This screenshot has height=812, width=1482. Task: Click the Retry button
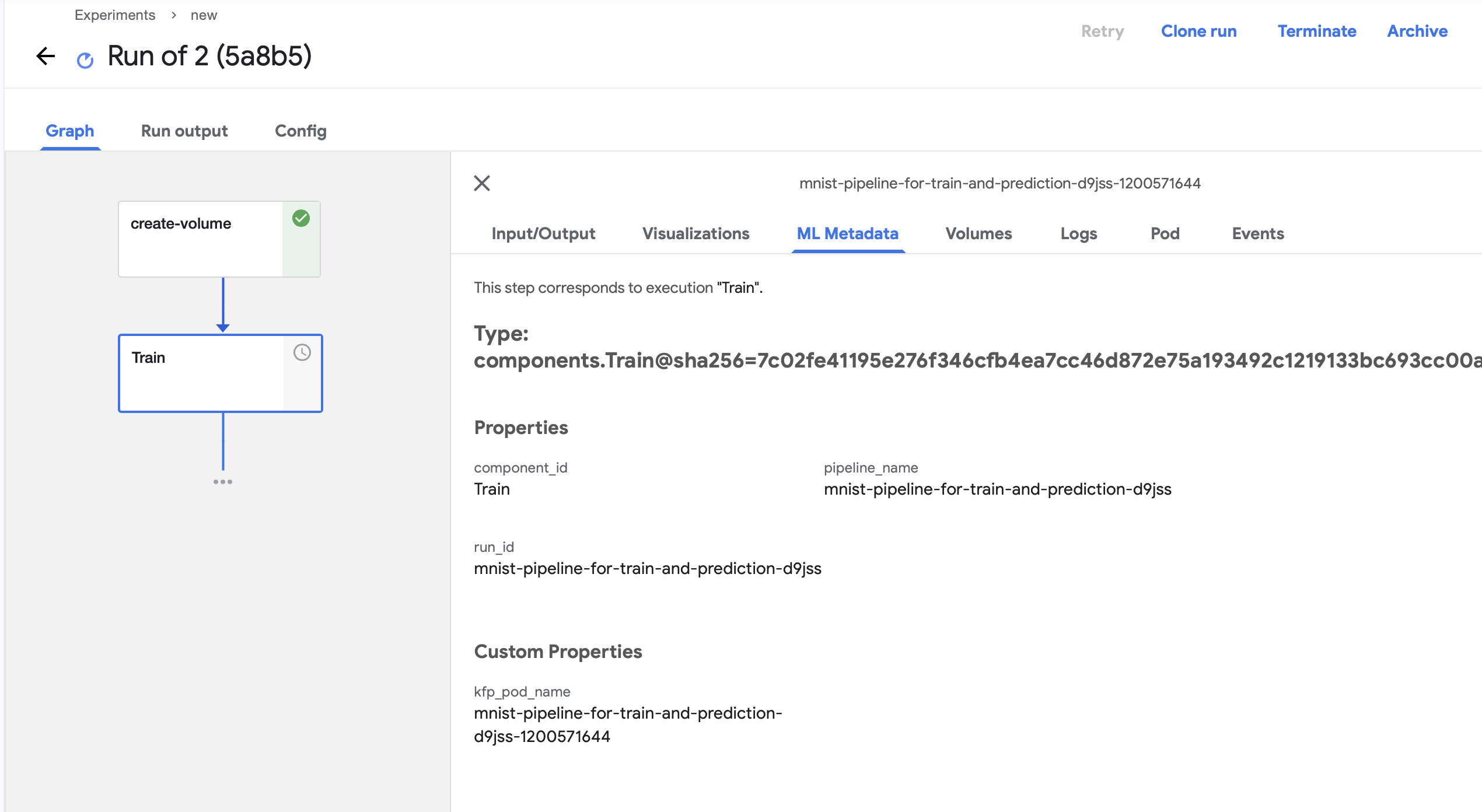tap(1102, 31)
